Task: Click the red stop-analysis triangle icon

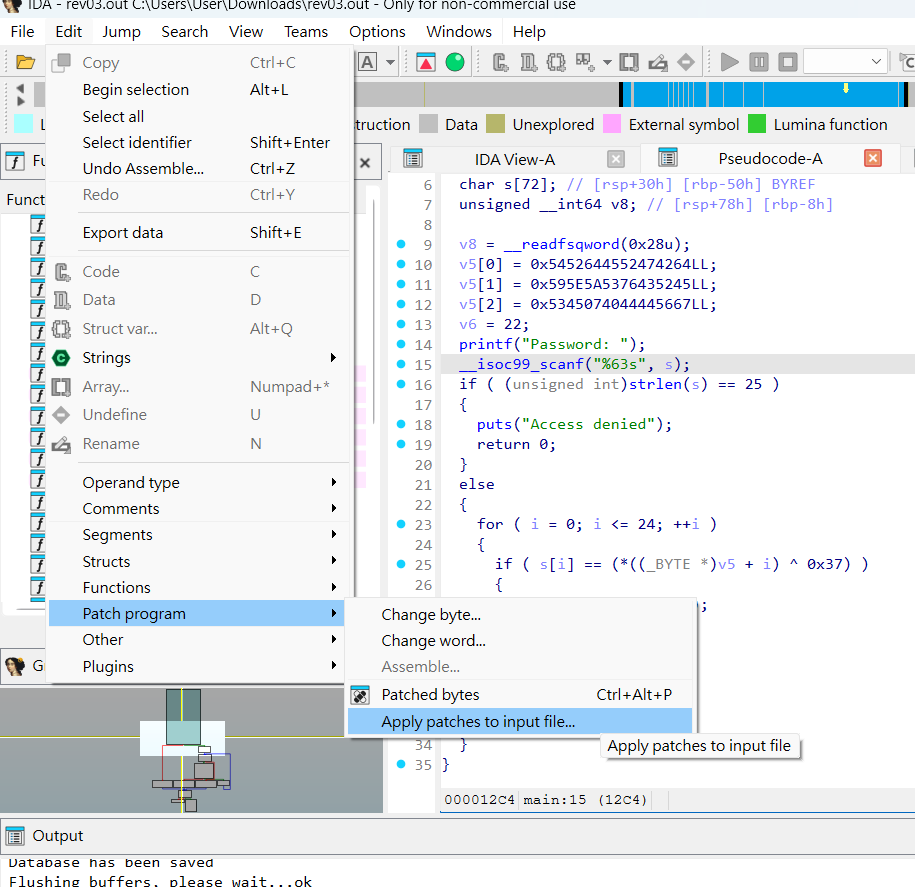Action: [425, 62]
